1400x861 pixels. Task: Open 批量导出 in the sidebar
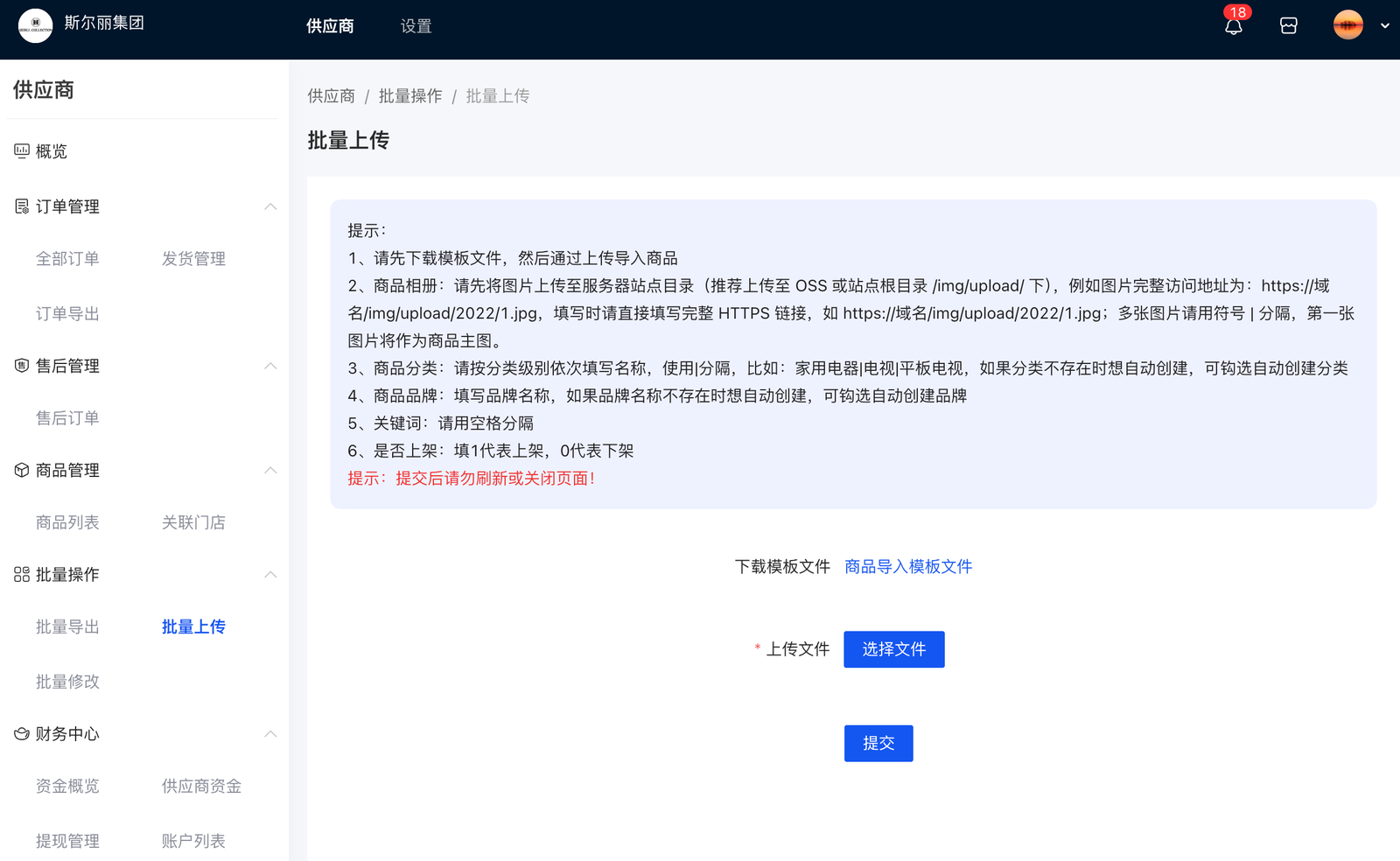[x=67, y=626]
